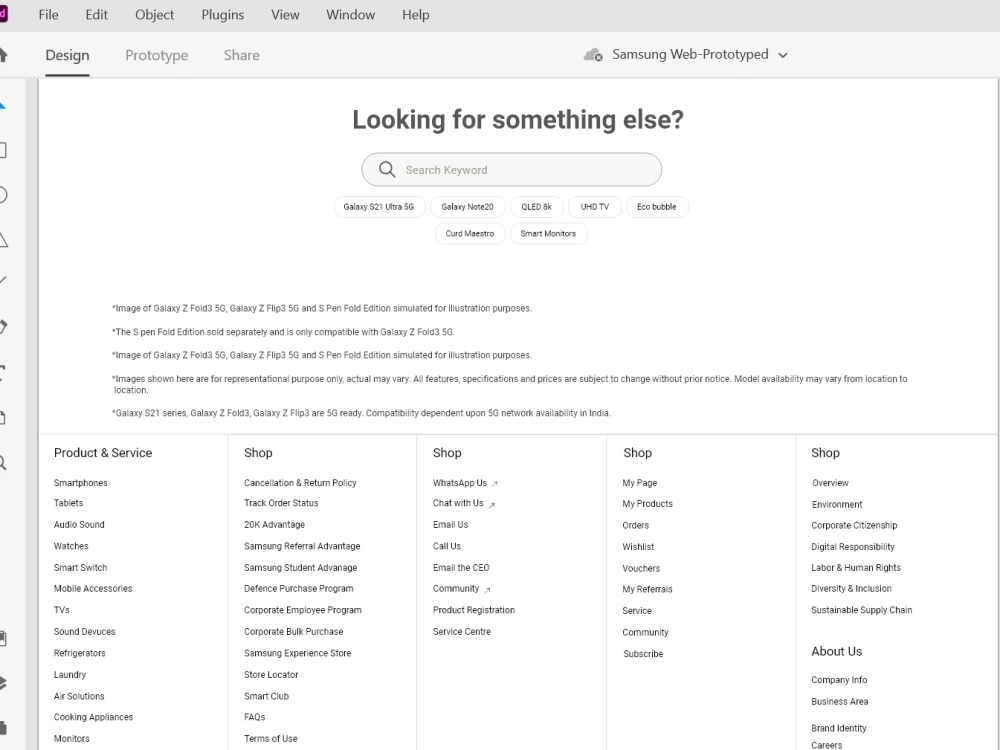Click the Company Info link
1000x750 pixels.
pyautogui.click(x=839, y=680)
